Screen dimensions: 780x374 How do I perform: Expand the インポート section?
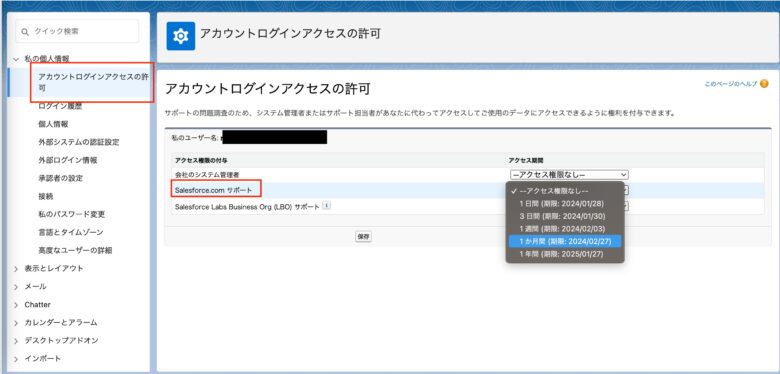16,359
